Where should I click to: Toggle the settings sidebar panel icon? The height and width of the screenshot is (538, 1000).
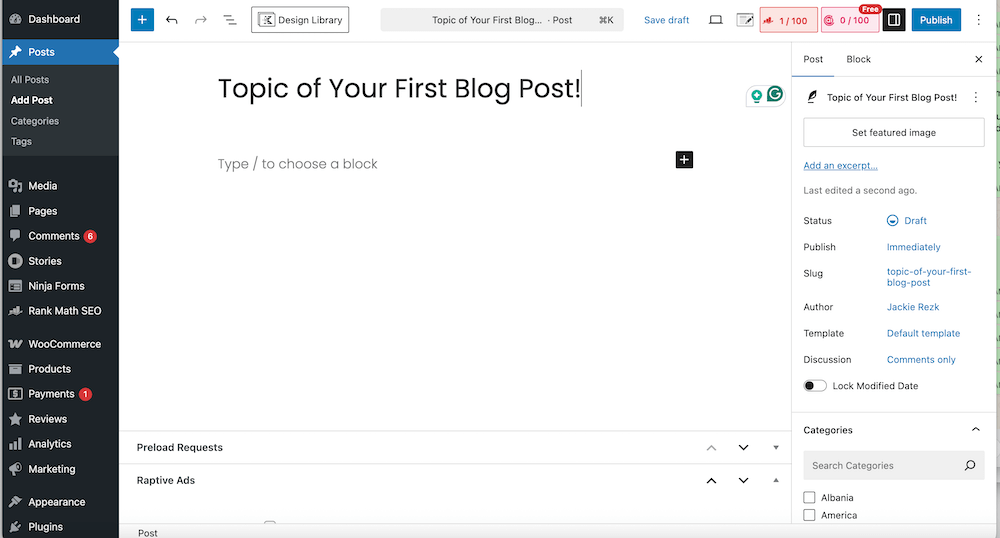point(894,20)
